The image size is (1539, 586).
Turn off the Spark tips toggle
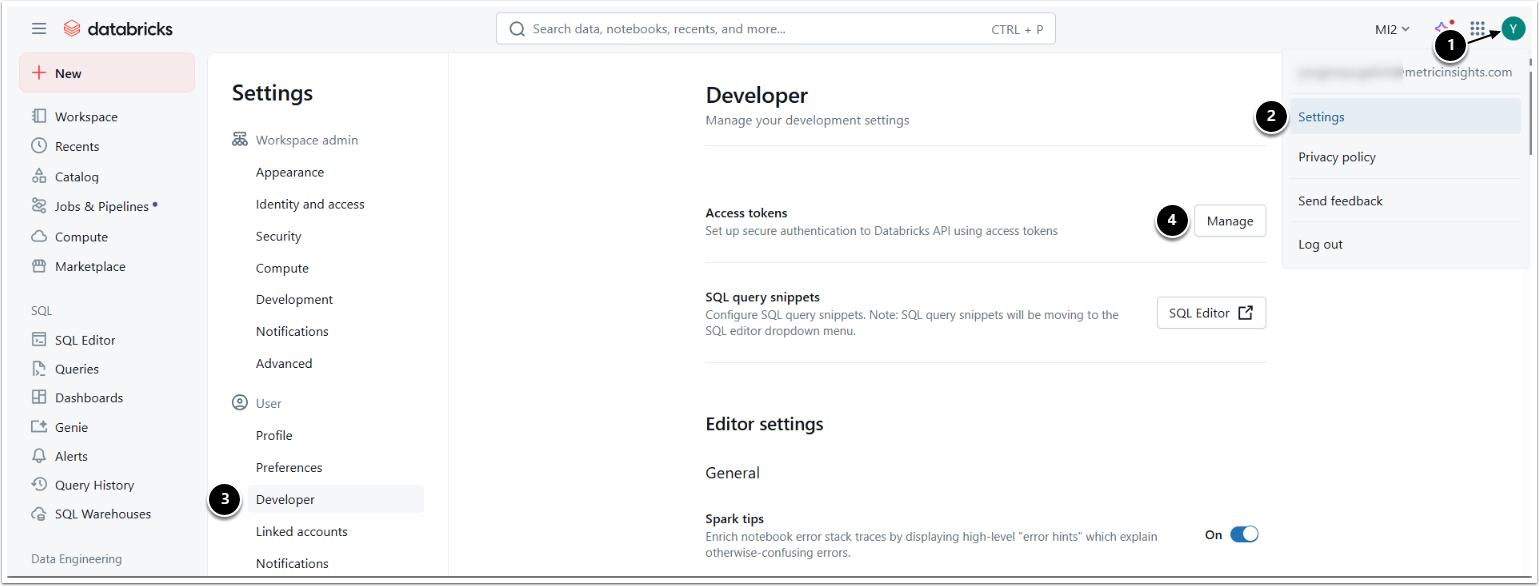1243,534
